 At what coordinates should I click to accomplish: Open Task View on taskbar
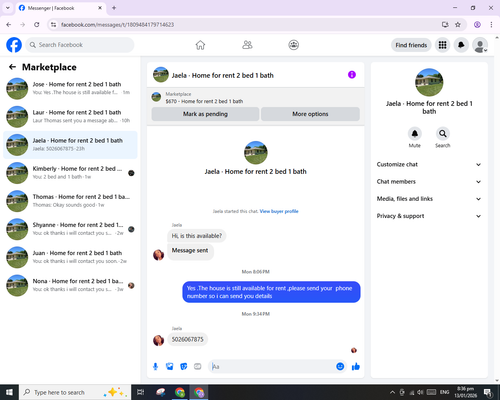click(x=141, y=392)
